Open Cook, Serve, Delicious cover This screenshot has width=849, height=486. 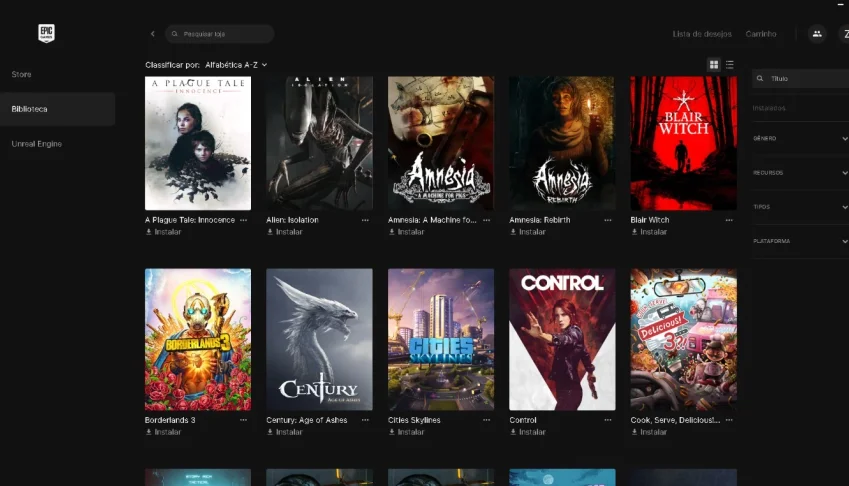coord(683,339)
